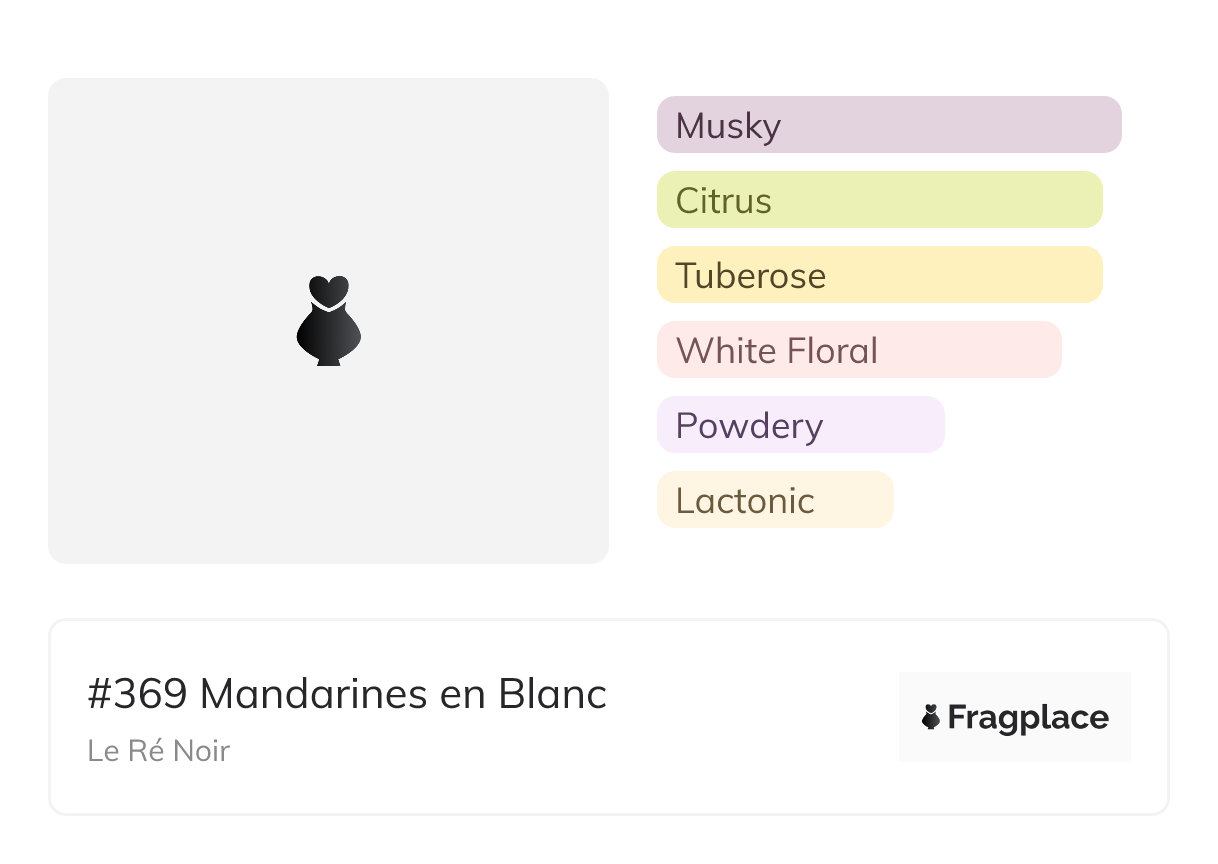Click the word "Floral" in the accord list
The width and height of the screenshot is (1218, 864).
point(832,351)
